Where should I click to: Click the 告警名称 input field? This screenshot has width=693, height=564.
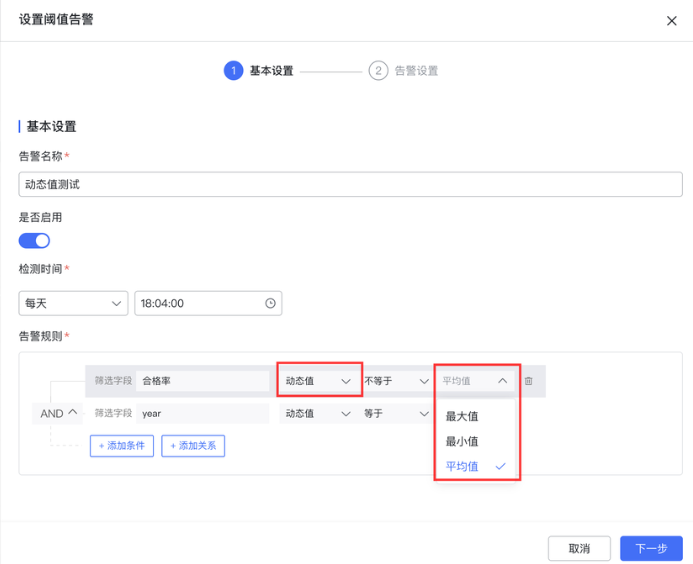pos(350,184)
